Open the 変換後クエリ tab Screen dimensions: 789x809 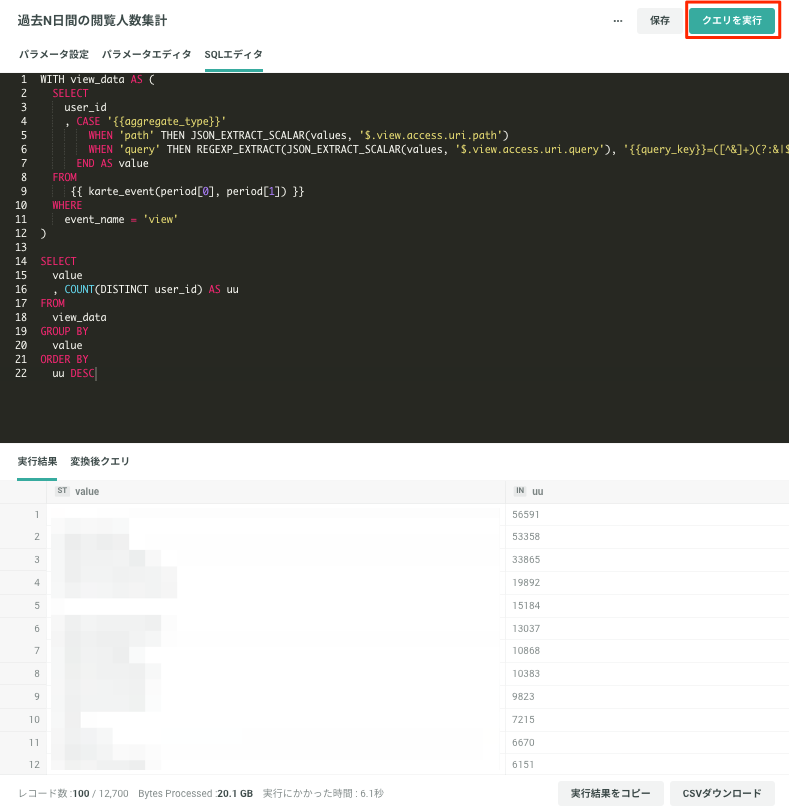(x=100, y=461)
